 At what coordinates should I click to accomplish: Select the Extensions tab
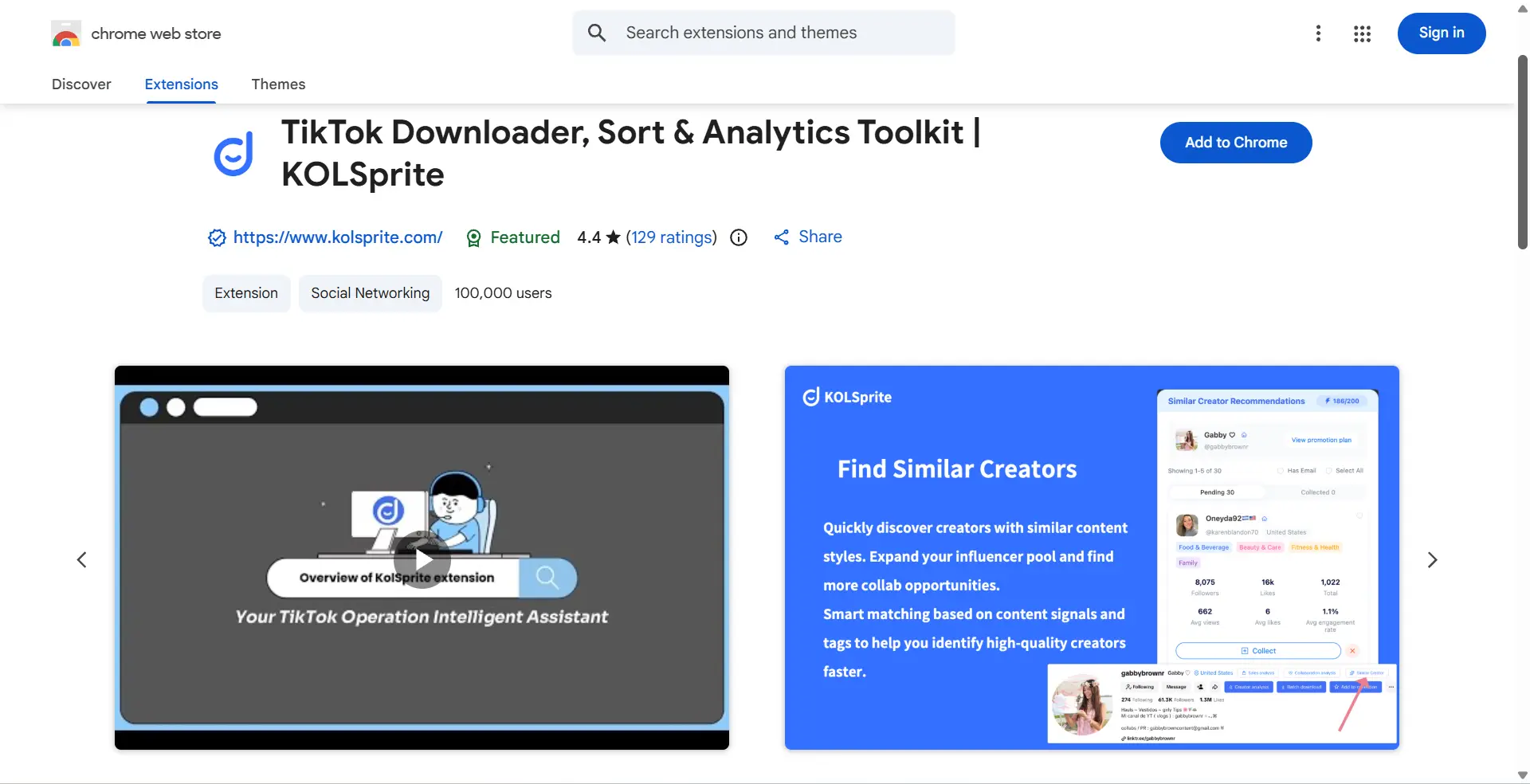pyautogui.click(x=181, y=84)
